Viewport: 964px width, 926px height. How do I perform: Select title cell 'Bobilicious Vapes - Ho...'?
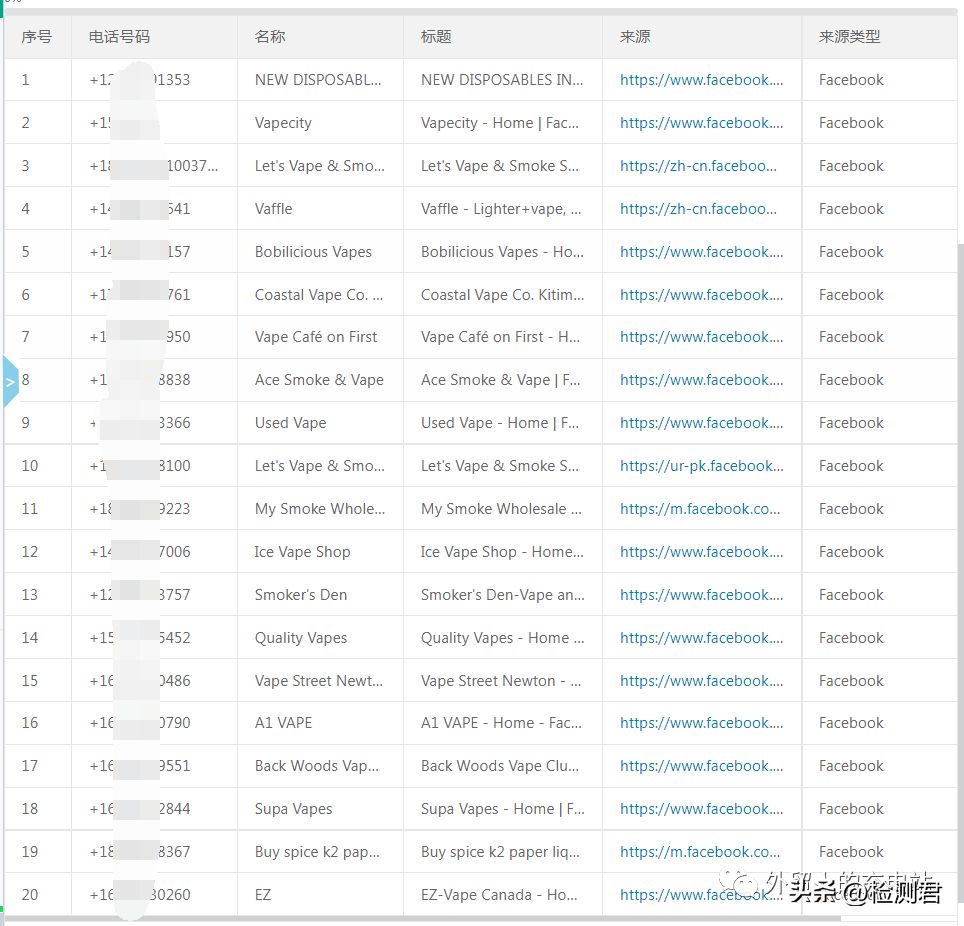pyautogui.click(x=502, y=252)
